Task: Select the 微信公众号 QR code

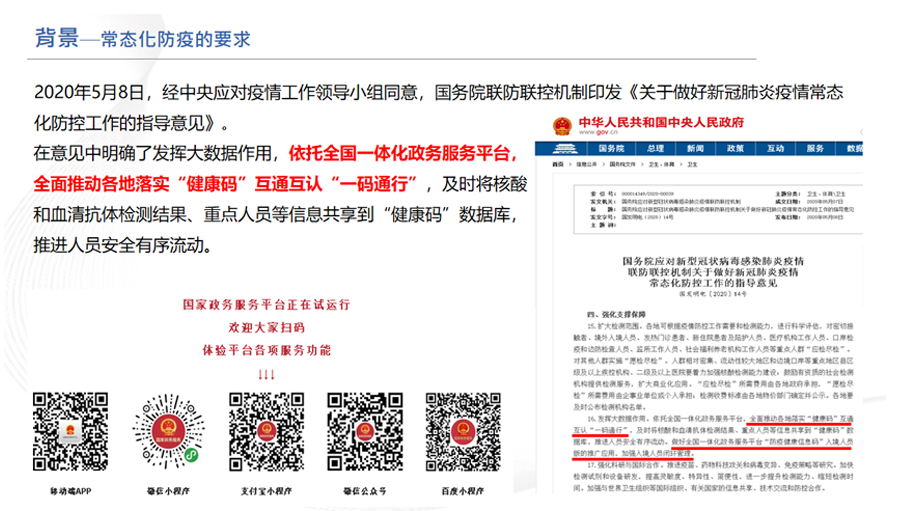Action: click(x=364, y=432)
